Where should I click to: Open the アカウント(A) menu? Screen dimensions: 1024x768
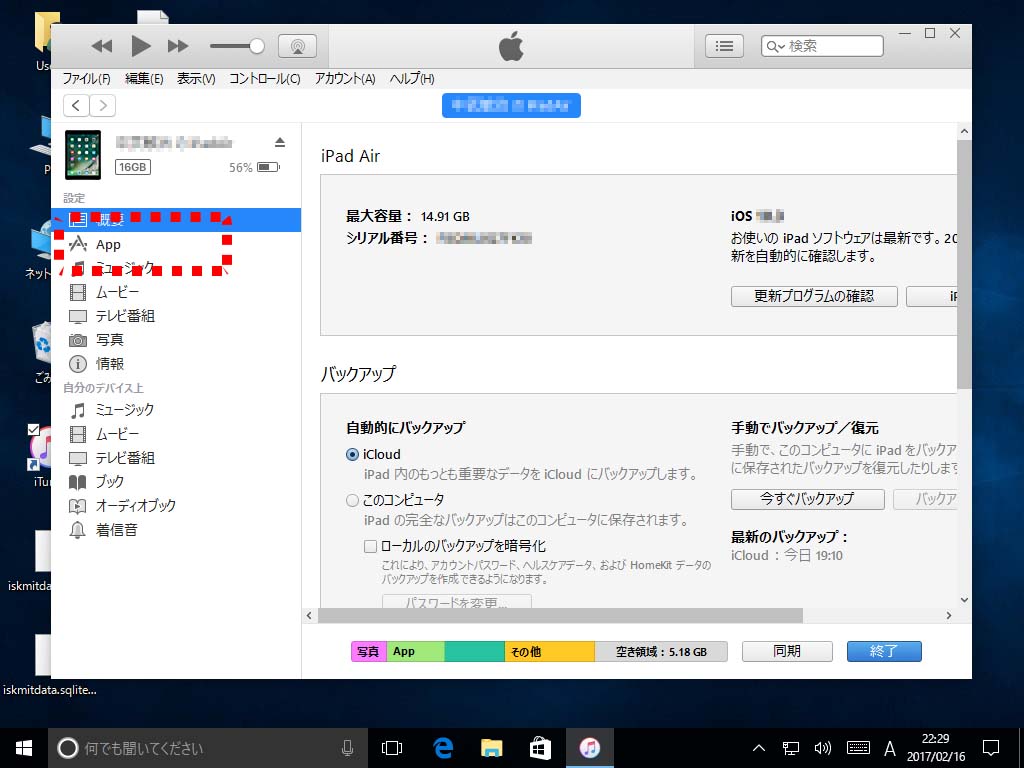344,79
